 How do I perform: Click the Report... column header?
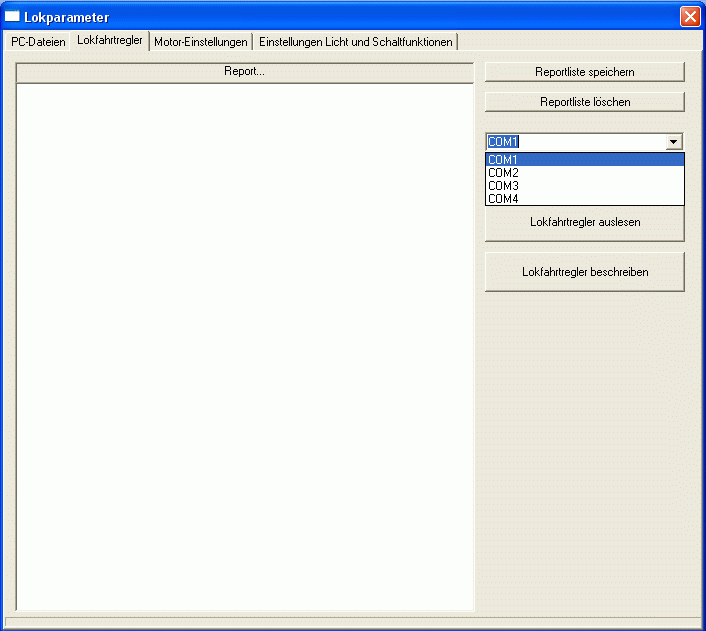[x=245, y=72]
